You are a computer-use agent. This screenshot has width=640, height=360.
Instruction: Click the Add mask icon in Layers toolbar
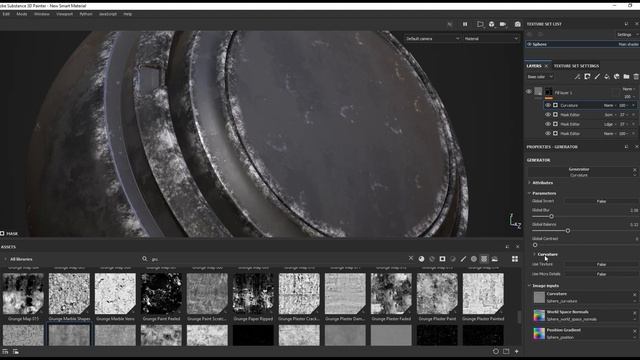pyautogui.click(x=587, y=77)
